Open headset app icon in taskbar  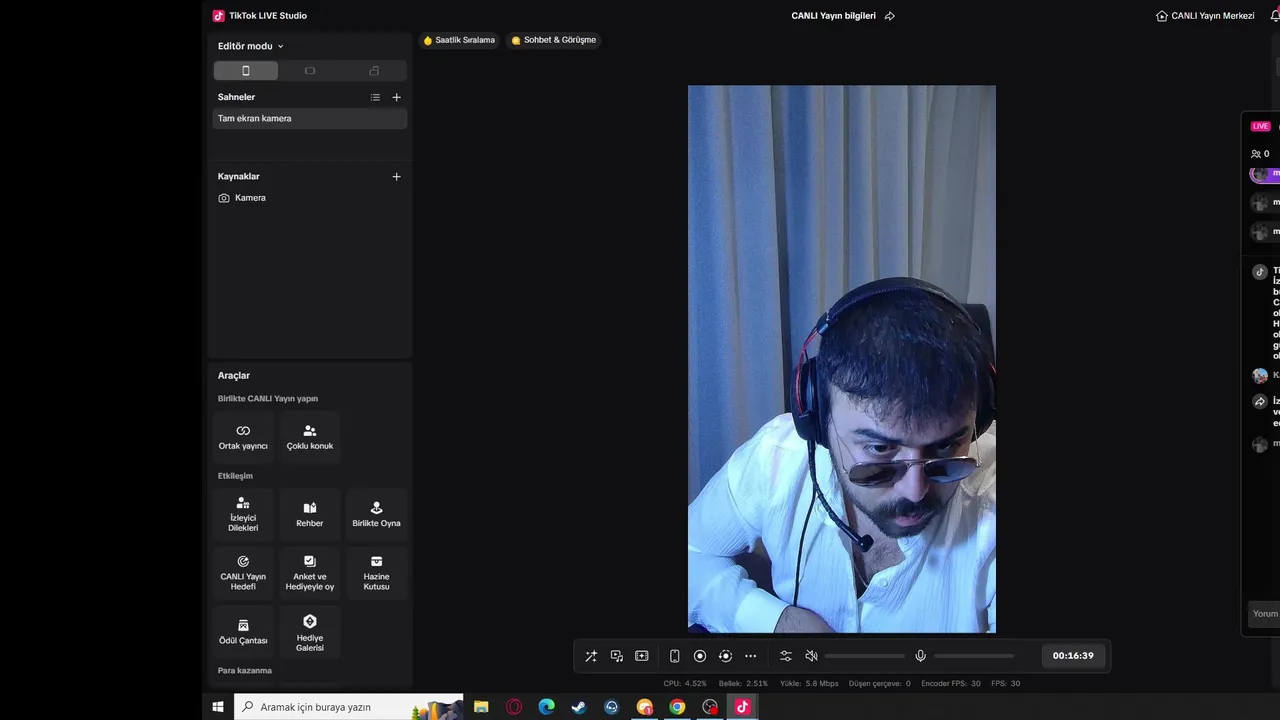click(x=612, y=707)
